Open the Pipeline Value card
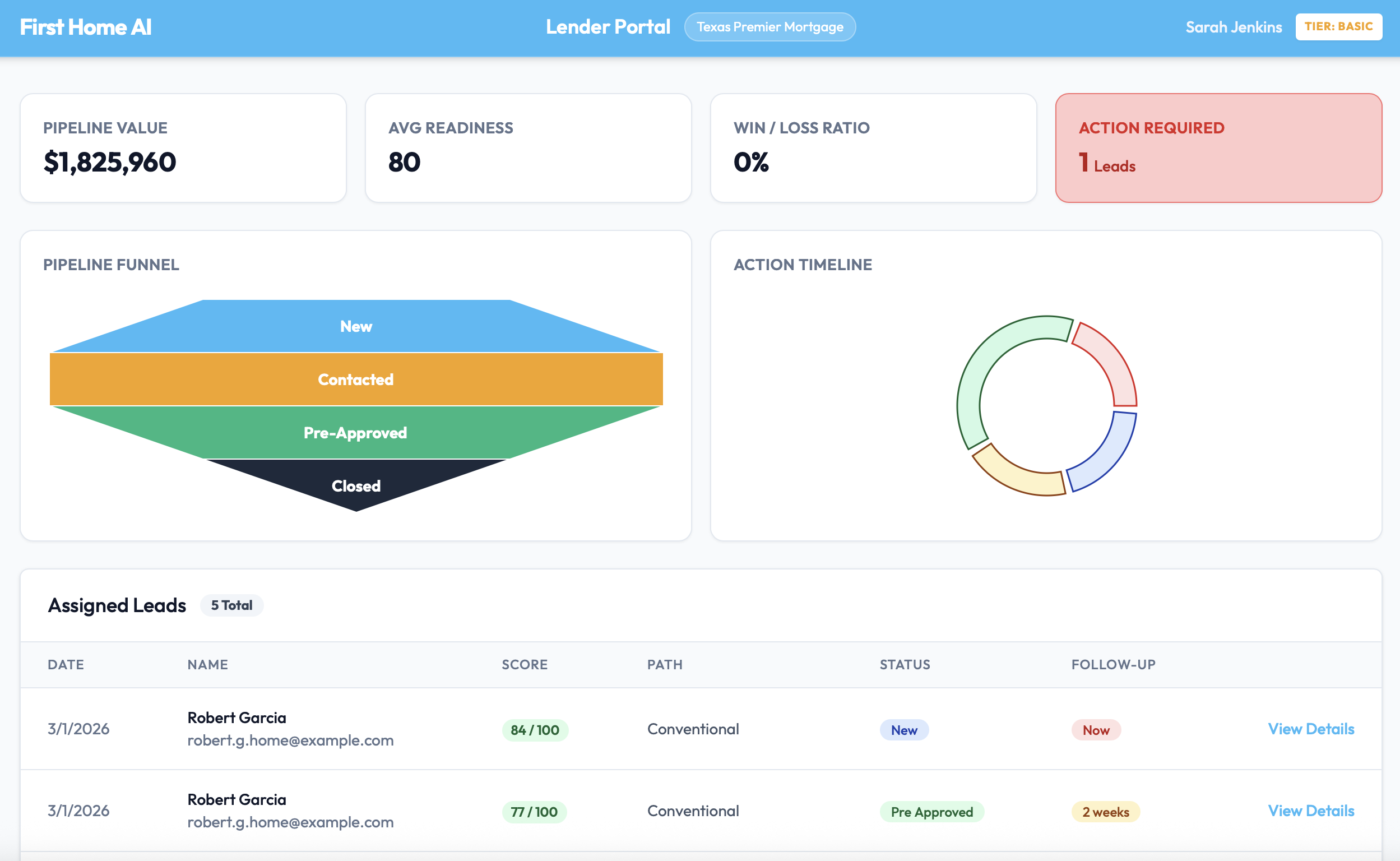Viewport: 1400px width, 861px height. (183, 148)
